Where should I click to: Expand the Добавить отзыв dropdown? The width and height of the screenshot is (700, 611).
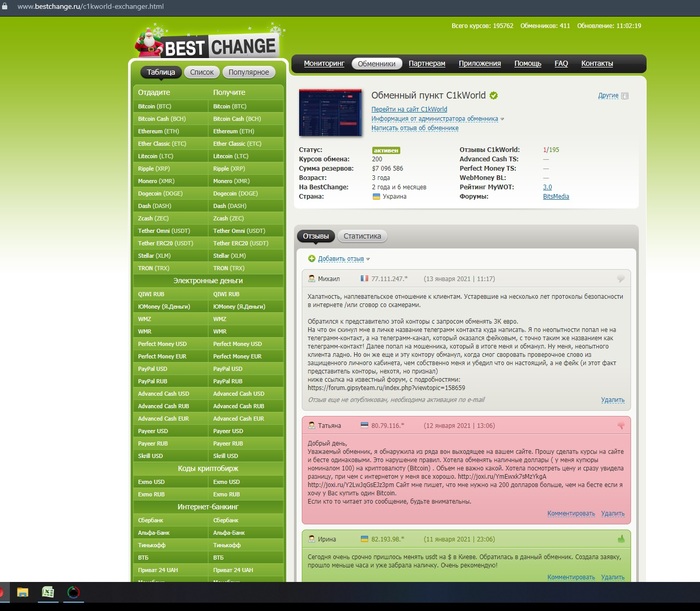point(344,258)
